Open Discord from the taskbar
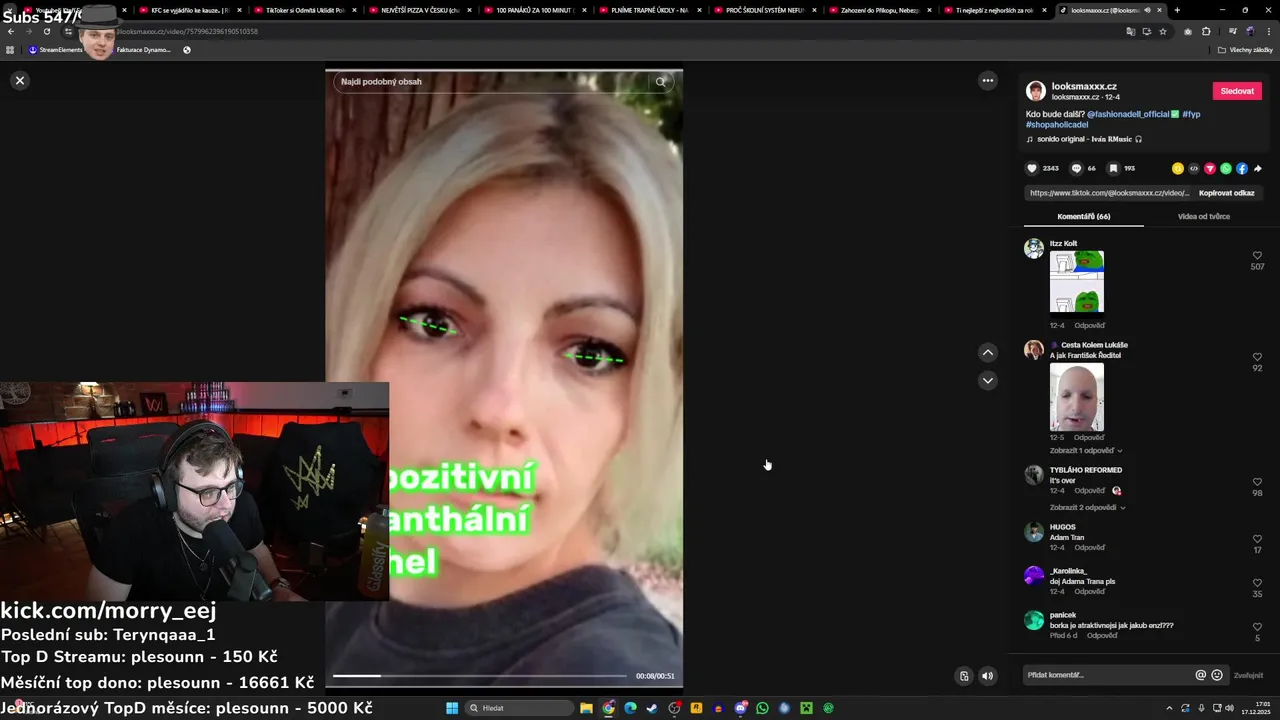Viewport: 1280px width, 720px height. pyautogui.click(x=740, y=708)
